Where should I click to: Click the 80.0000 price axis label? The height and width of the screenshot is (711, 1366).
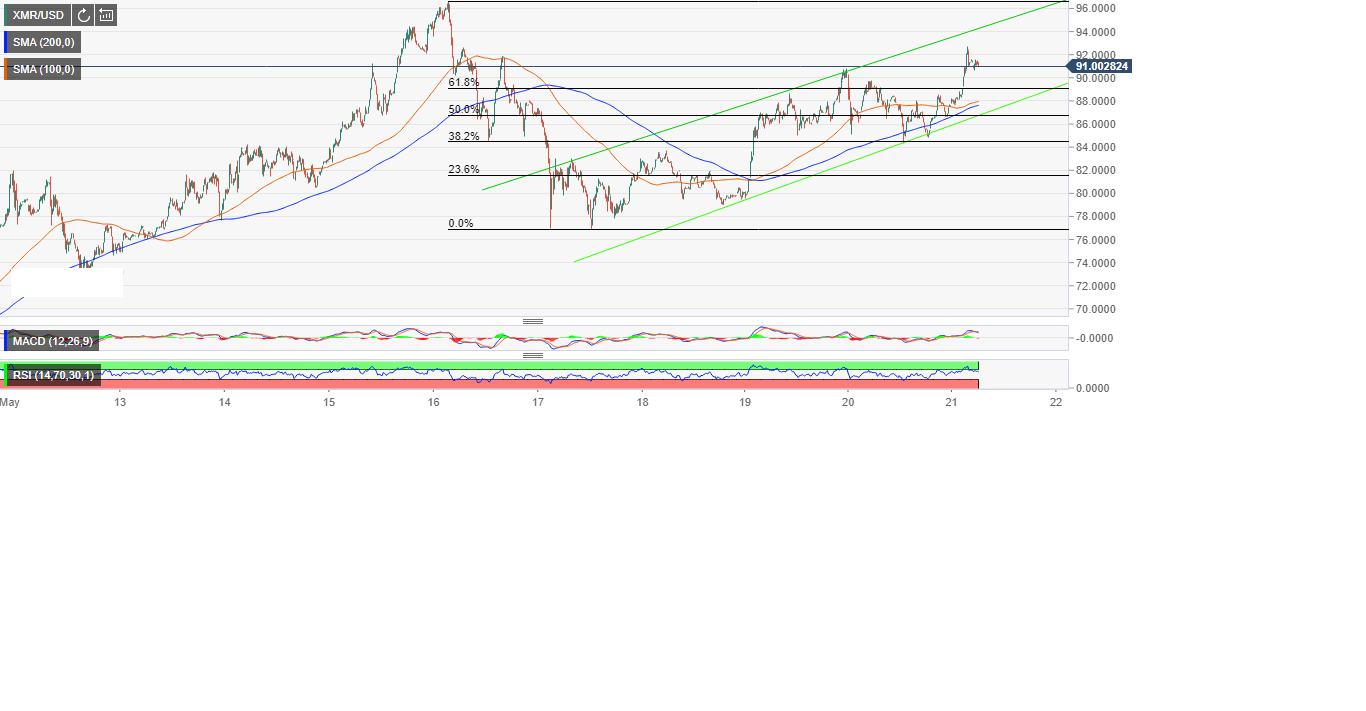pyautogui.click(x=1097, y=194)
